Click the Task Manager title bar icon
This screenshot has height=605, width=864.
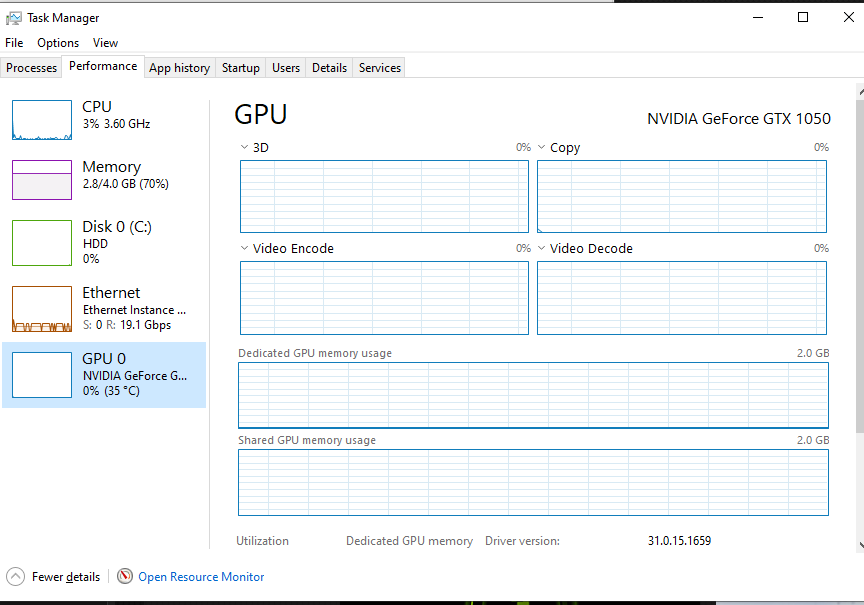14,18
